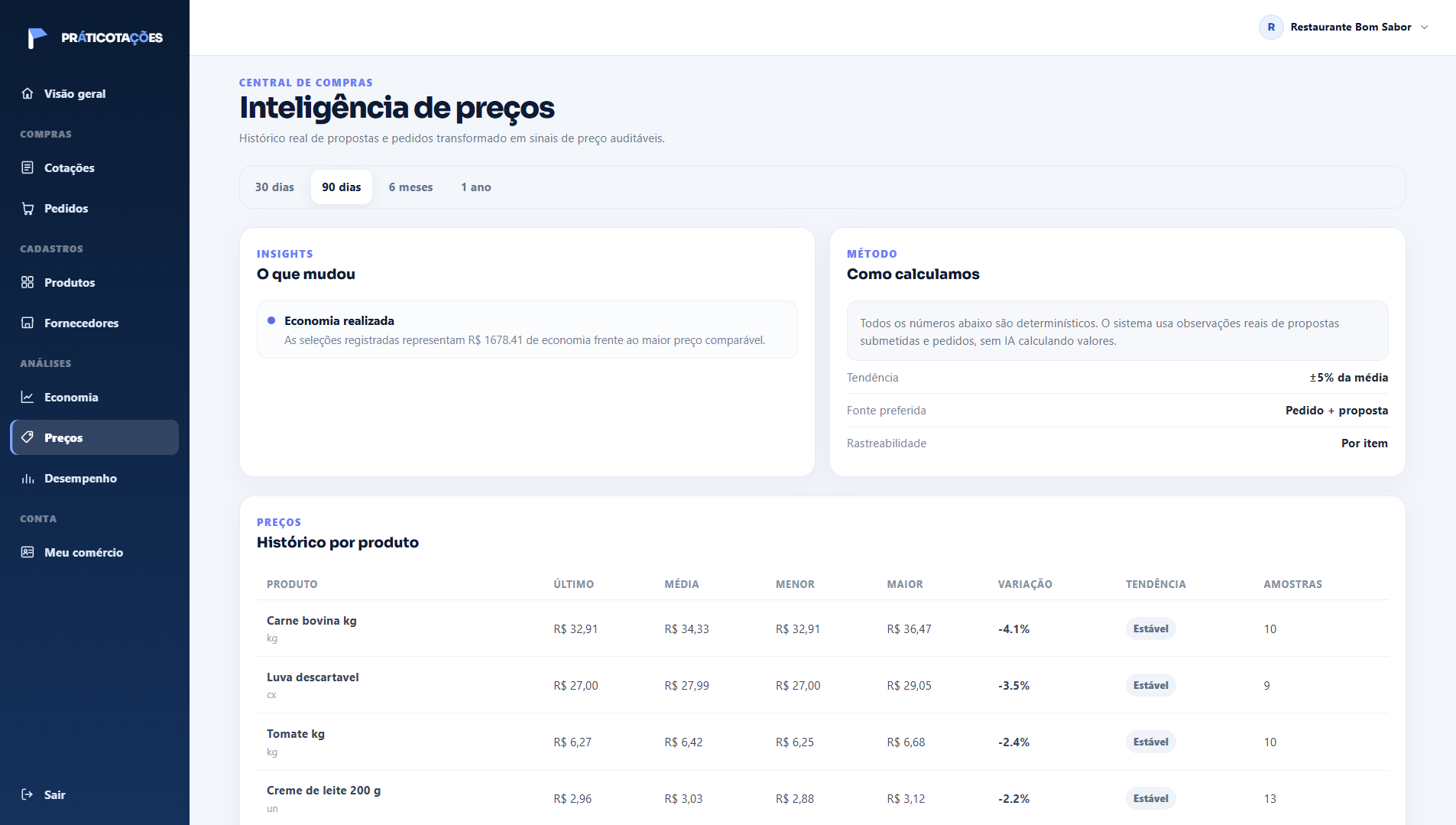This screenshot has height=825, width=1456.
Task: Click the R avatar circle
Action: (x=1271, y=27)
